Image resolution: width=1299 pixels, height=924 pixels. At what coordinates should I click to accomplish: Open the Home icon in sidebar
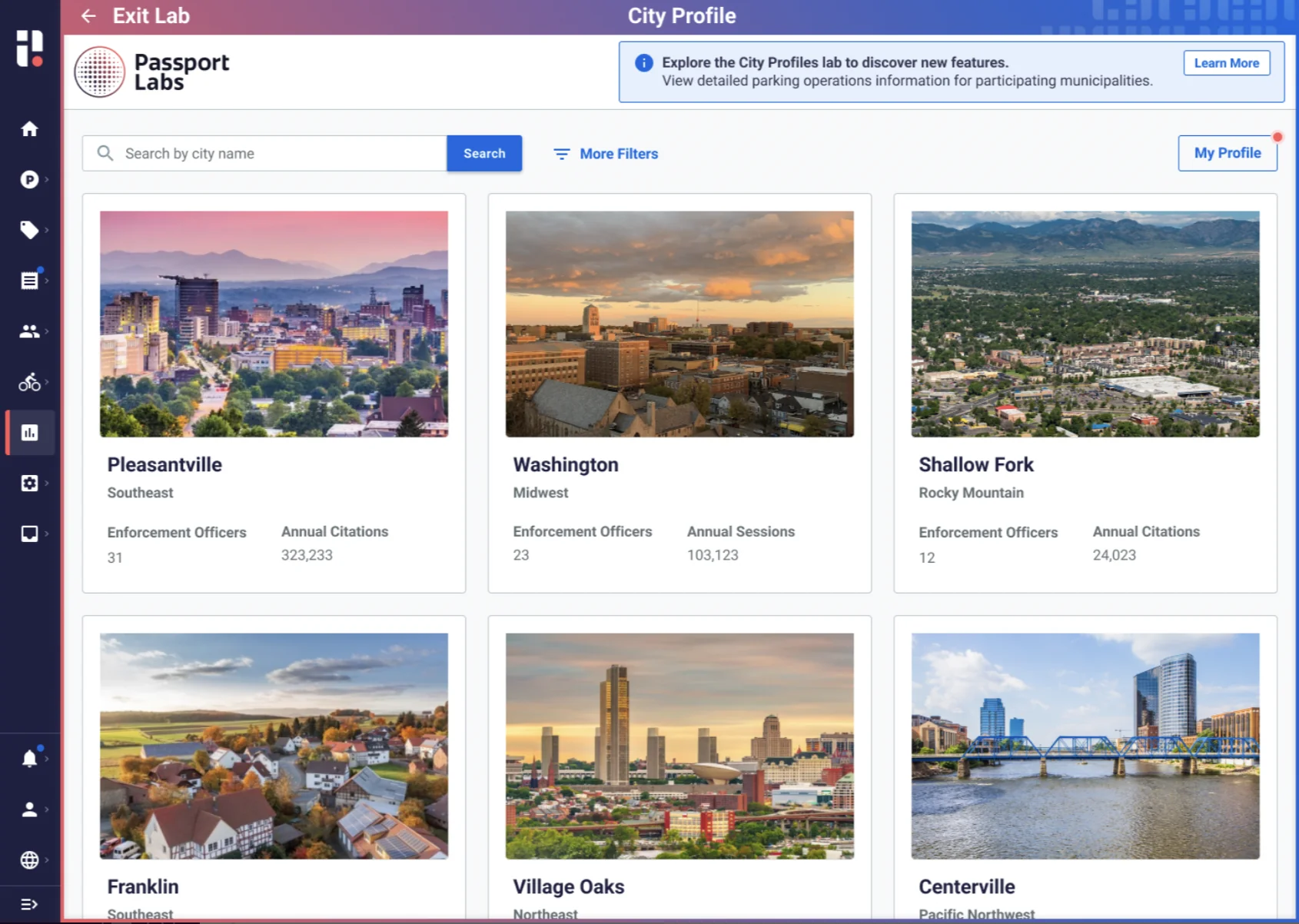(x=29, y=129)
